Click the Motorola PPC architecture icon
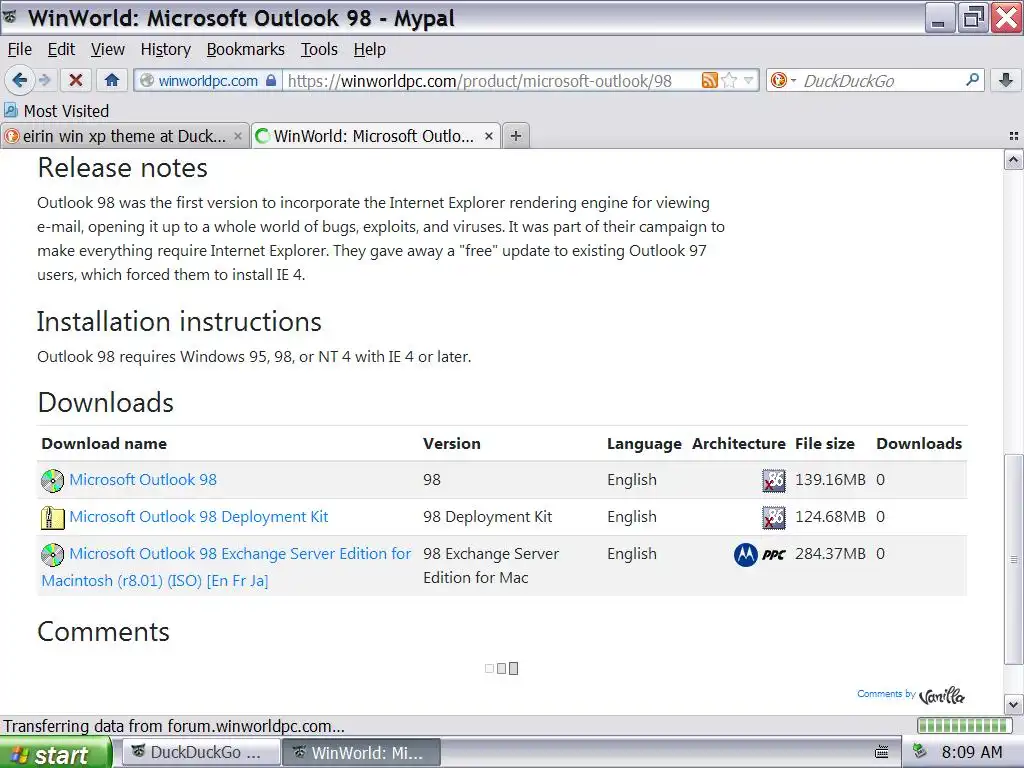Viewport: 1024px width, 768px height. [760, 554]
